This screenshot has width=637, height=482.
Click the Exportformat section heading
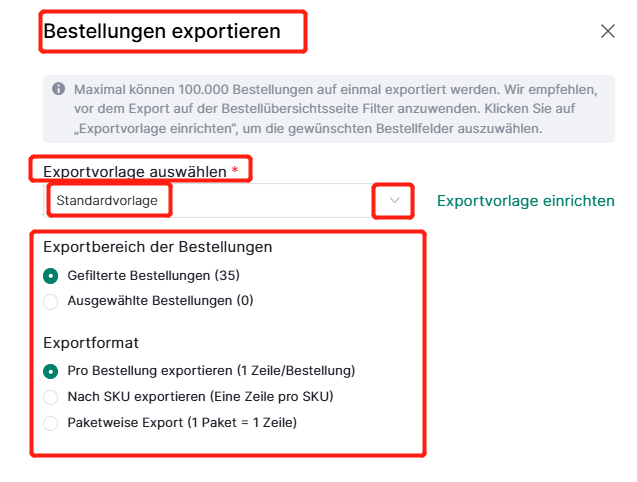pos(91,343)
